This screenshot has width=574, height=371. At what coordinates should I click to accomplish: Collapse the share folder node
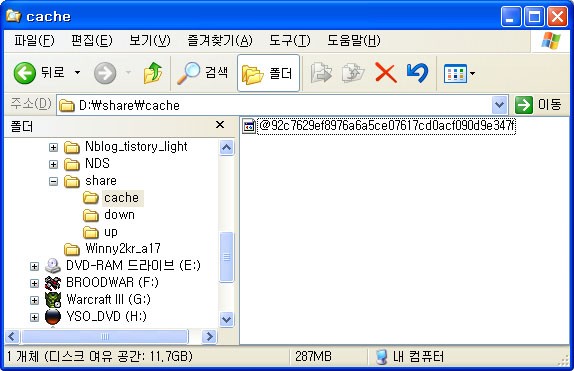53,181
